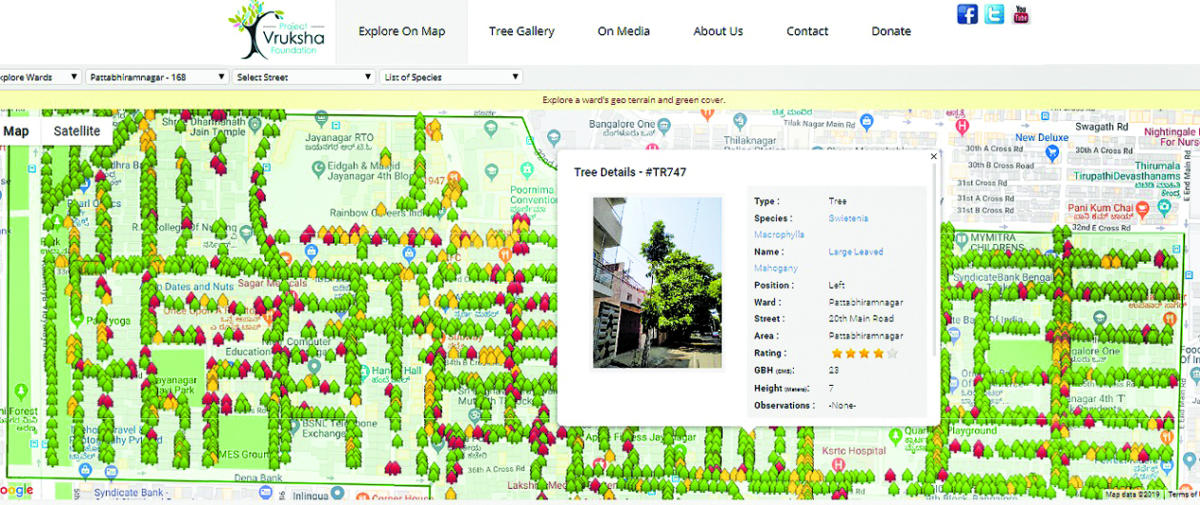Close the Tree Details popup
The image size is (1200, 505).
point(934,156)
